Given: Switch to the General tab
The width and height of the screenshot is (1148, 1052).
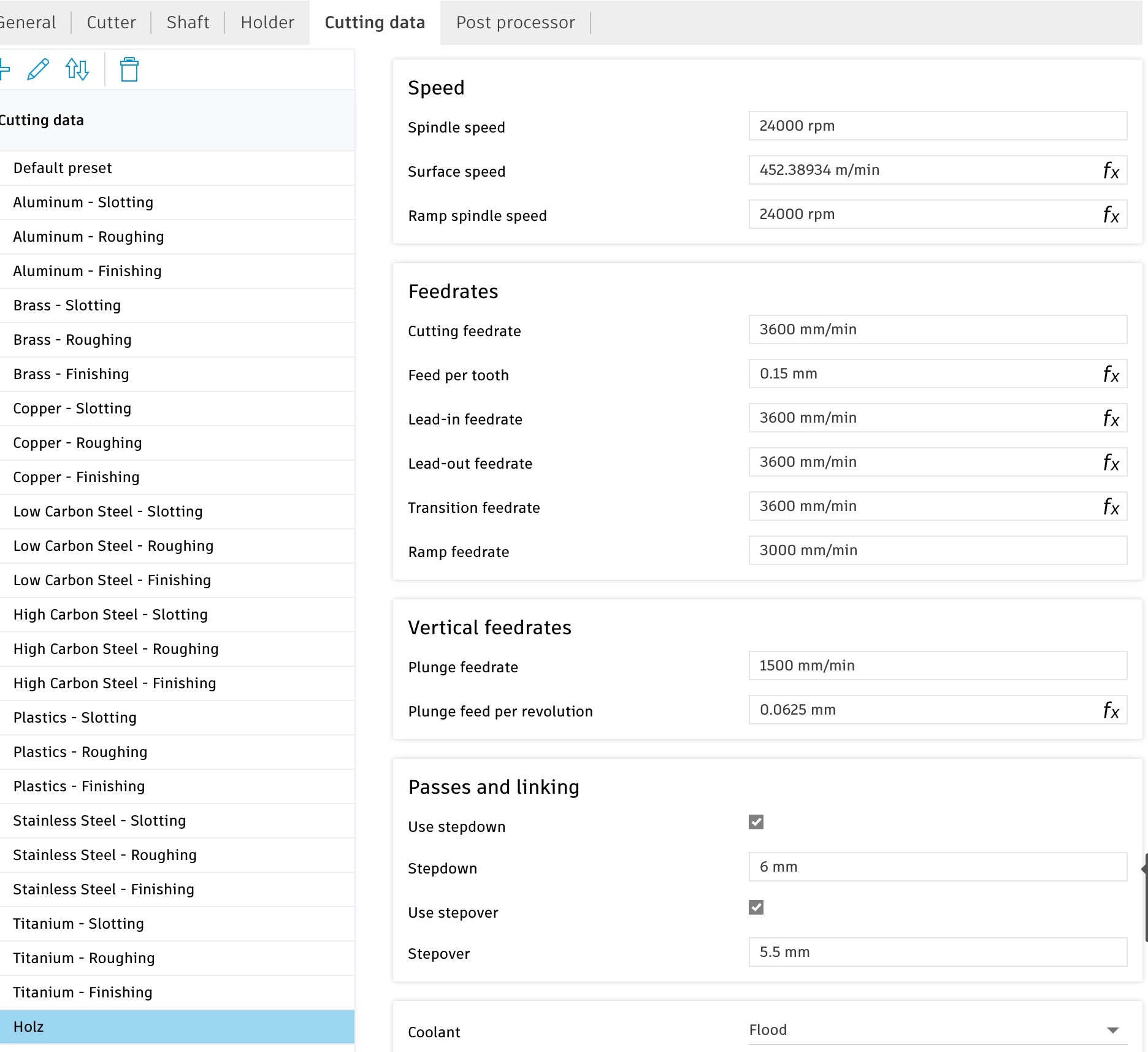Looking at the screenshot, I should pyautogui.click(x=28, y=23).
